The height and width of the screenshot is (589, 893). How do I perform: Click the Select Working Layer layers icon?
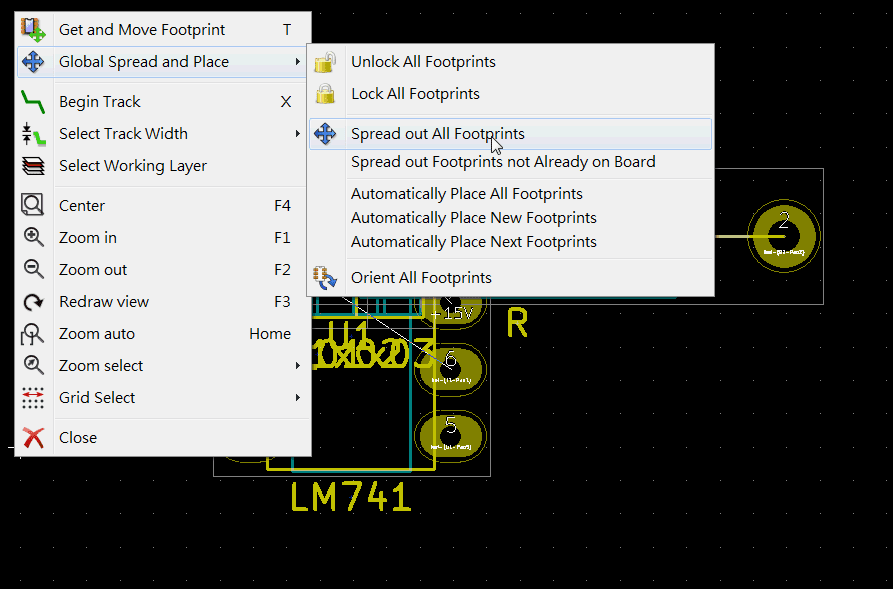pyautogui.click(x=33, y=165)
